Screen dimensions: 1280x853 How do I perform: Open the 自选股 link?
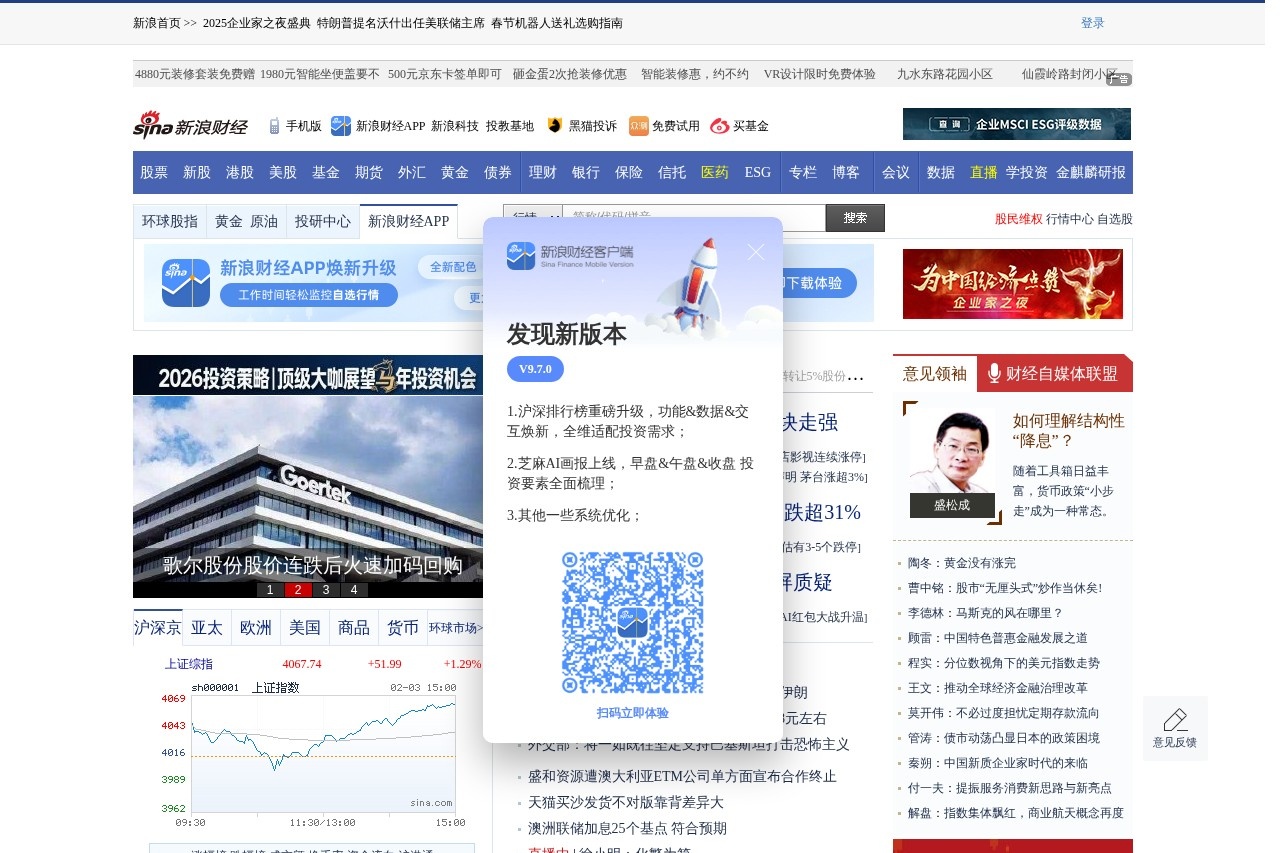1115,219
